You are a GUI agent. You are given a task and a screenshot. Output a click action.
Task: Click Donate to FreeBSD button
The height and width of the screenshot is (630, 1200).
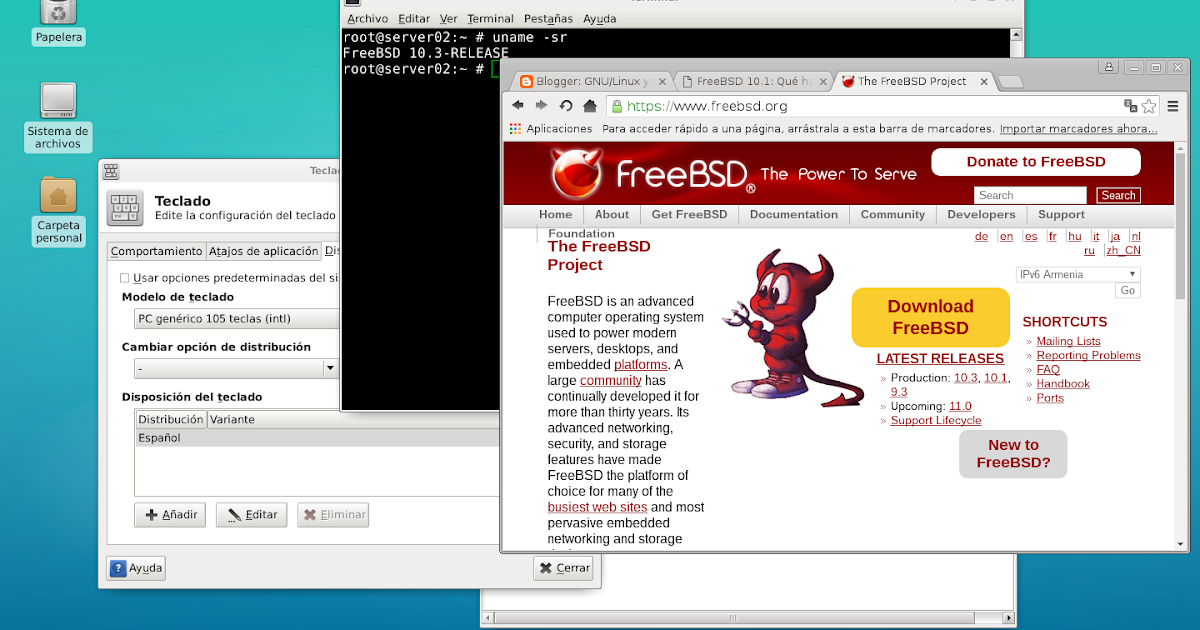tap(1036, 162)
